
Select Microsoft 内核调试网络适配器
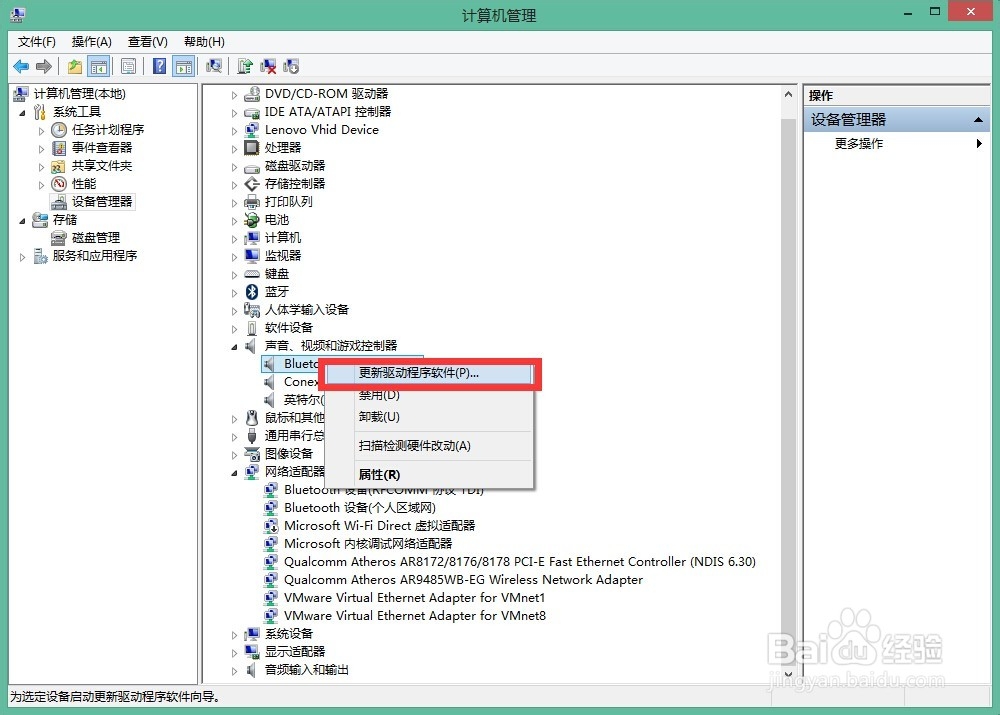[368, 543]
